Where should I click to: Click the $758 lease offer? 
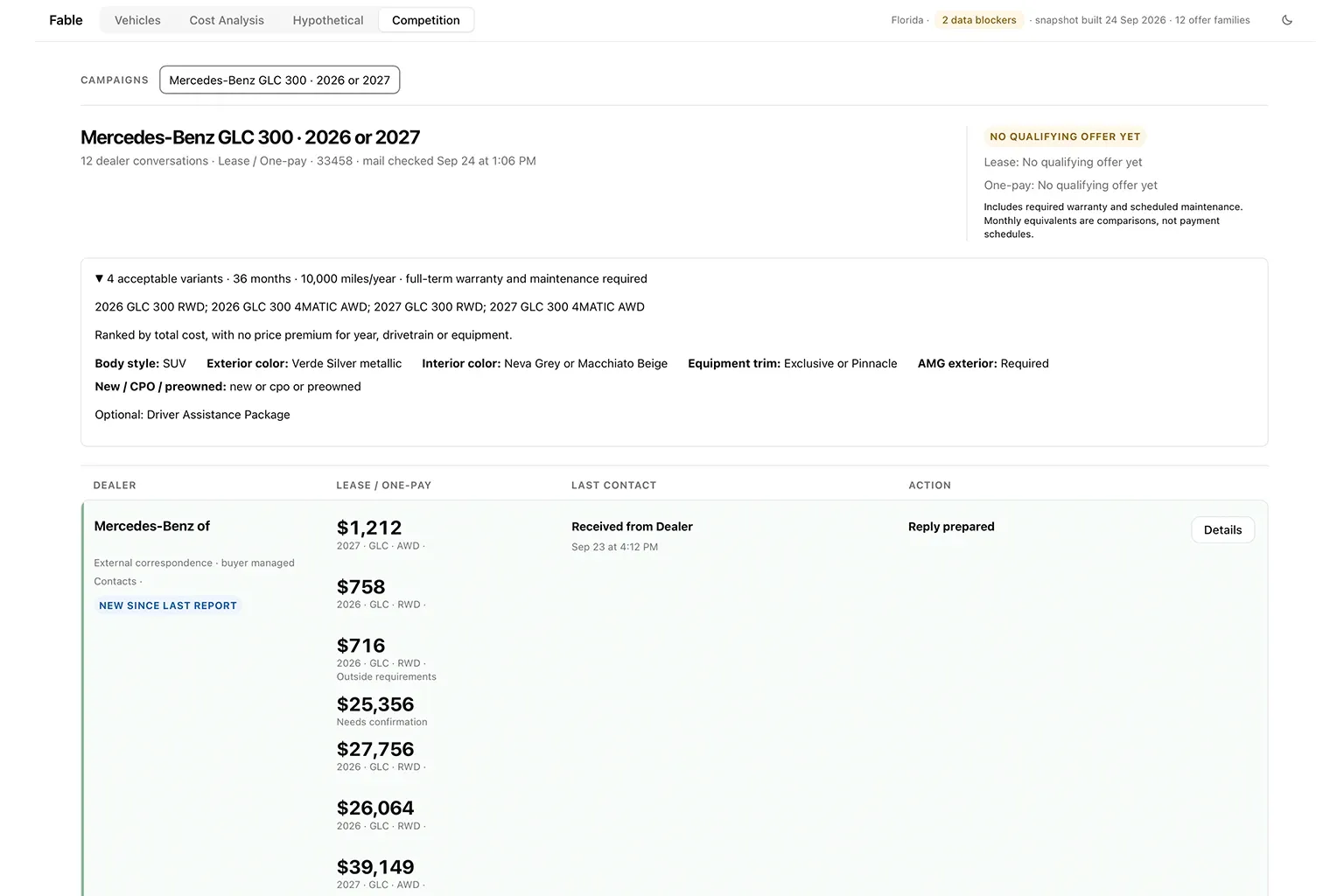tap(361, 586)
